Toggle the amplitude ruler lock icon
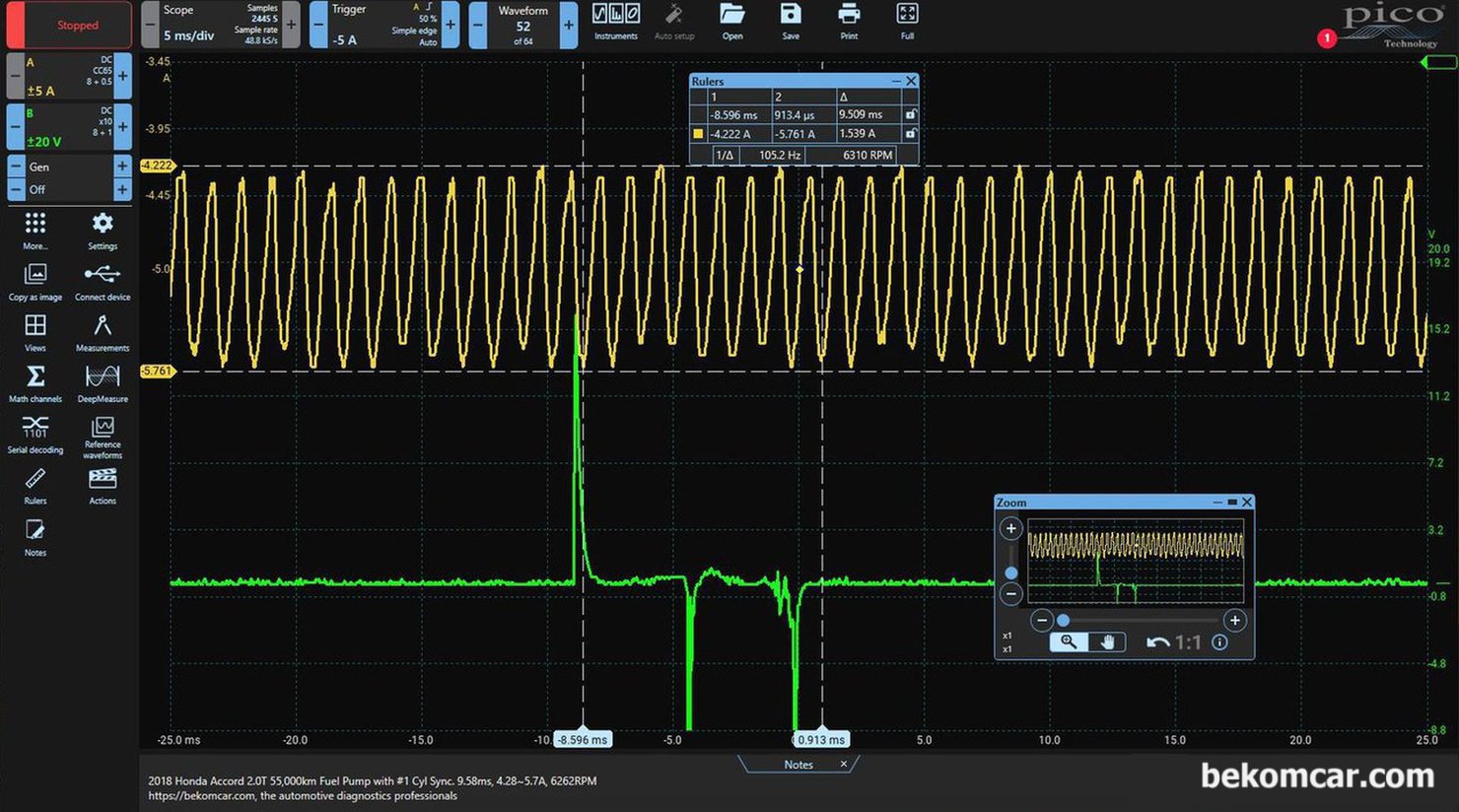The height and width of the screenshot is (812, 1459). pos(910,133)
